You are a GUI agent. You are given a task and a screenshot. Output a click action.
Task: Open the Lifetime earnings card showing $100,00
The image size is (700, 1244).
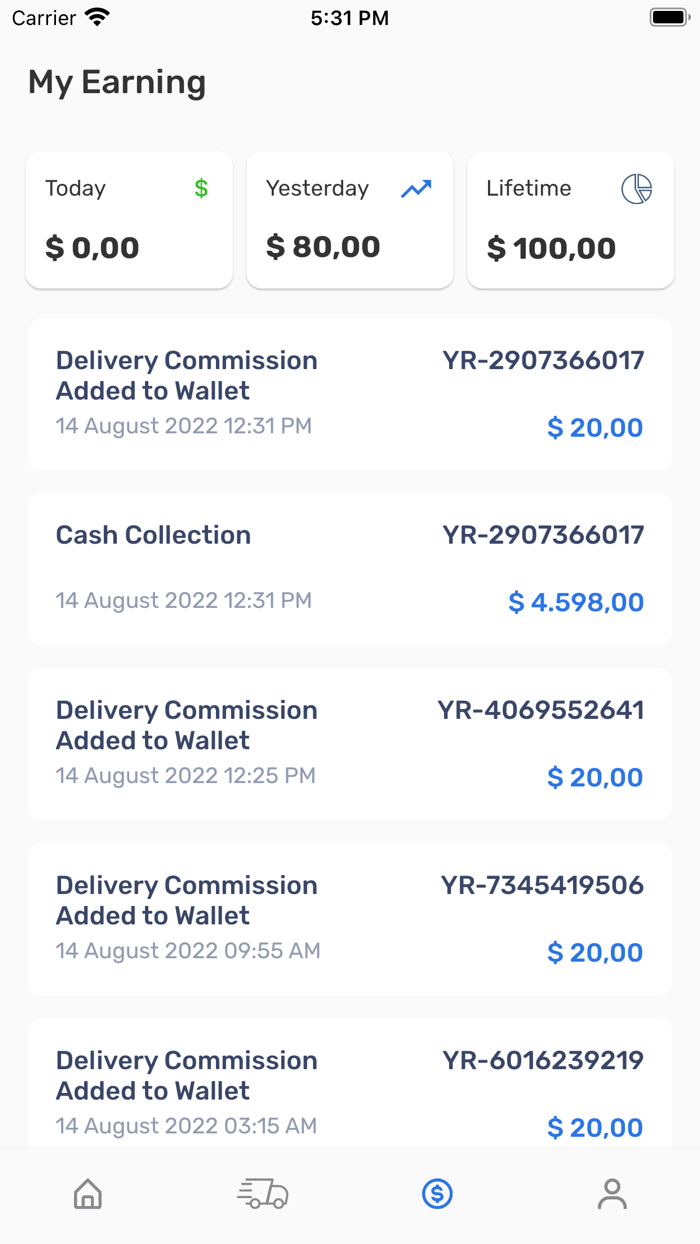pos(570,219)
